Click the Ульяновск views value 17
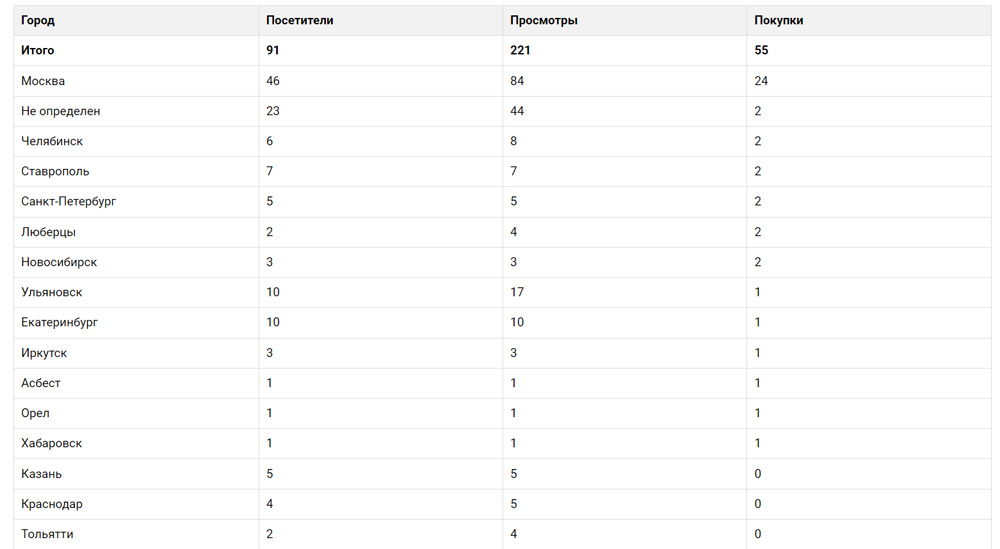Image resolution: width=1000 pixels, height=549 pixels. pos(517,292)
